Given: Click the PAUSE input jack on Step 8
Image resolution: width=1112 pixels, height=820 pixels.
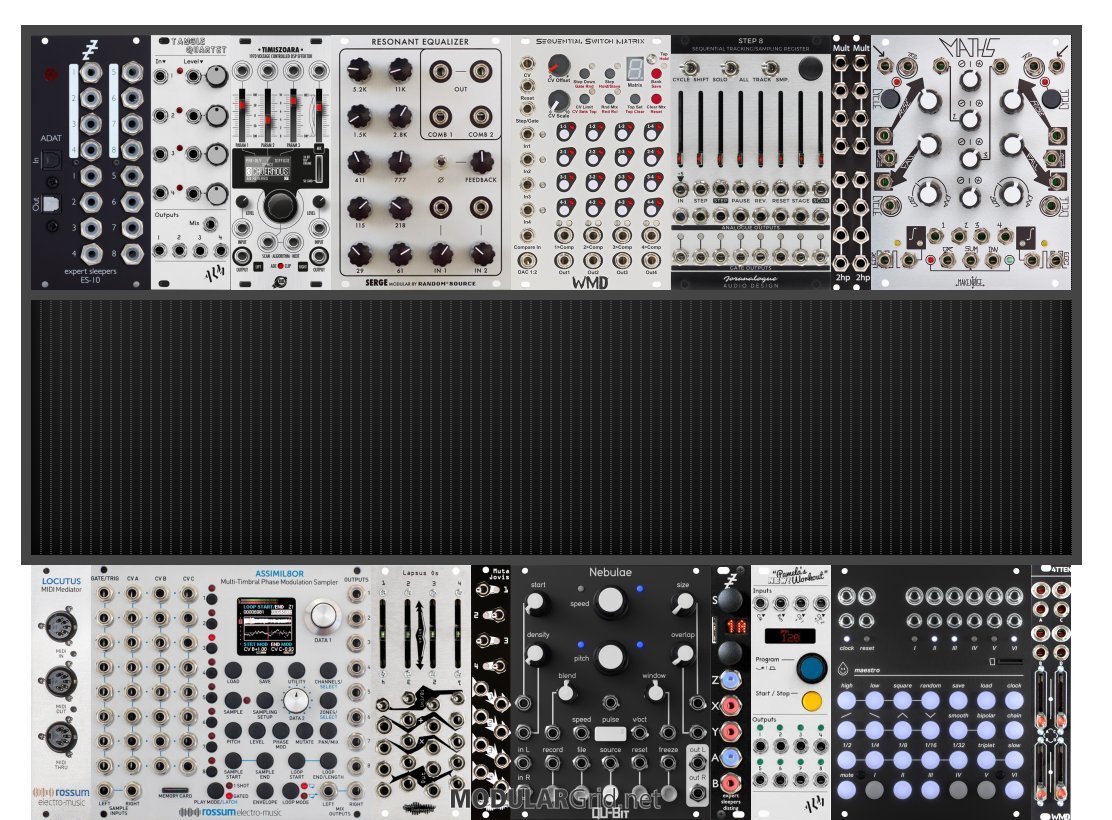Looking at the screenshot, I should tap(740, 188).
